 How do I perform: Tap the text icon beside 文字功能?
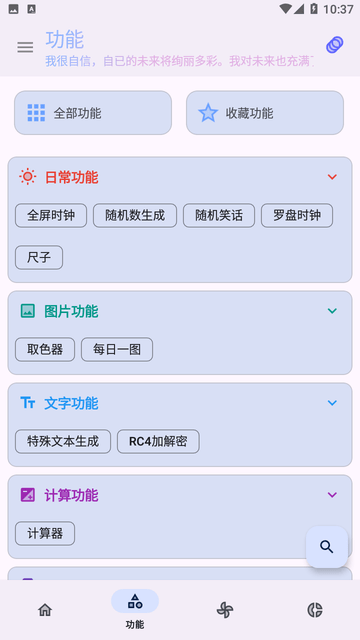point(28,403)
